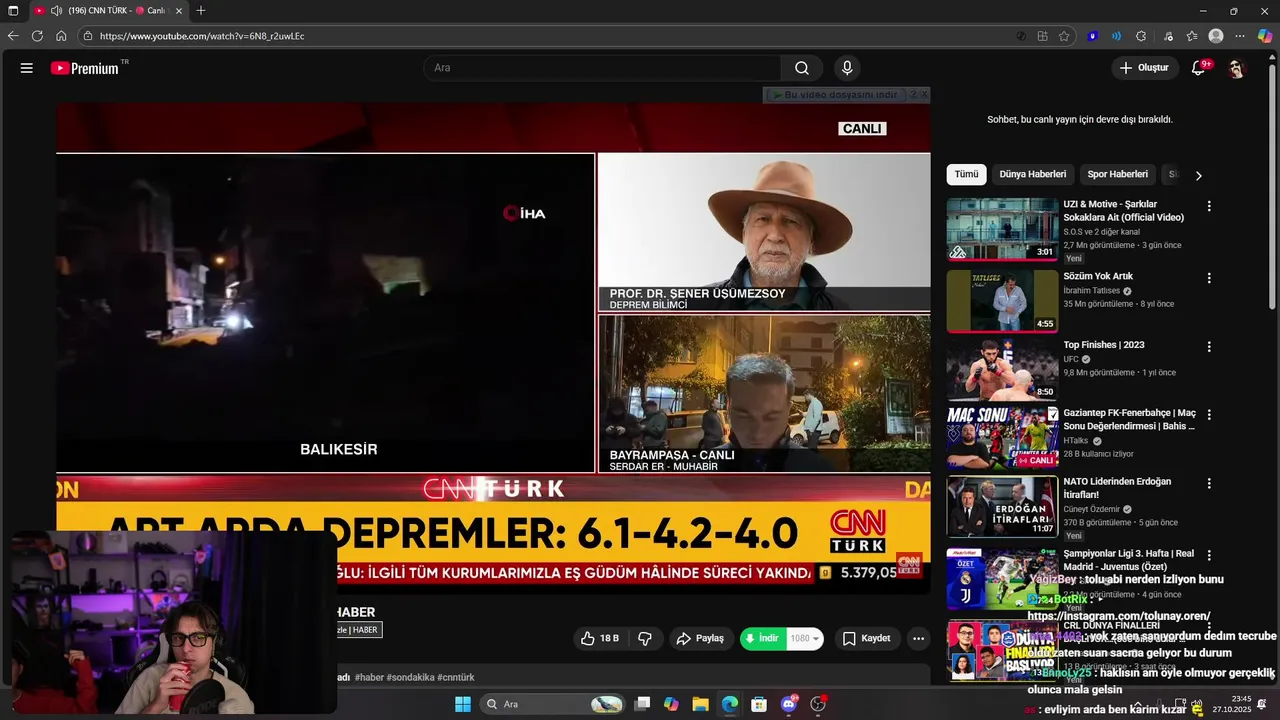Close the 'Bu video dosyasını indir' overlay

pos(924,94)
